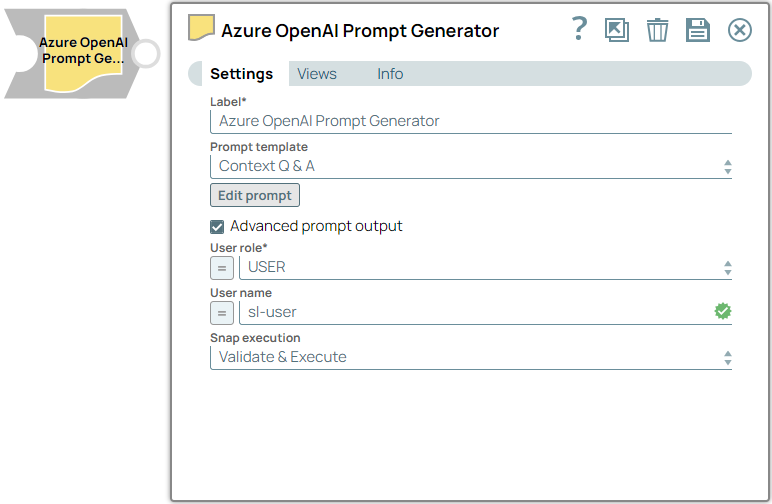Viewport: 772px width, 504px height.
Task: Select the Azure OpenAI Prompt Generator snap on canvas
Action: [83, 53]
